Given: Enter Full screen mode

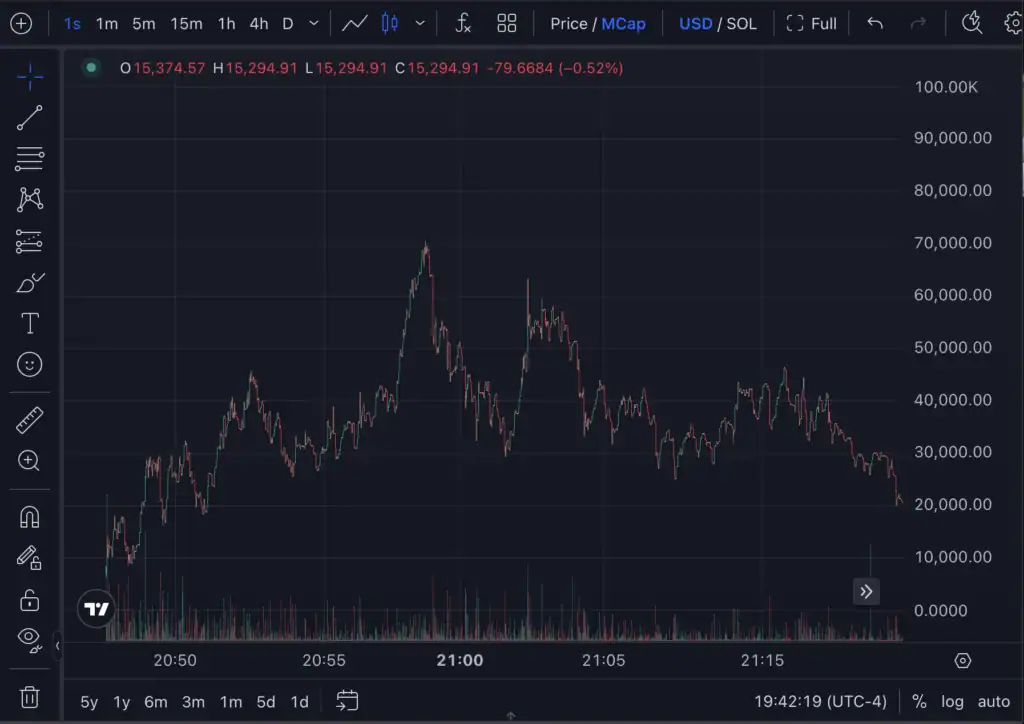Looking at the screenshot, I should click(811, 23).
